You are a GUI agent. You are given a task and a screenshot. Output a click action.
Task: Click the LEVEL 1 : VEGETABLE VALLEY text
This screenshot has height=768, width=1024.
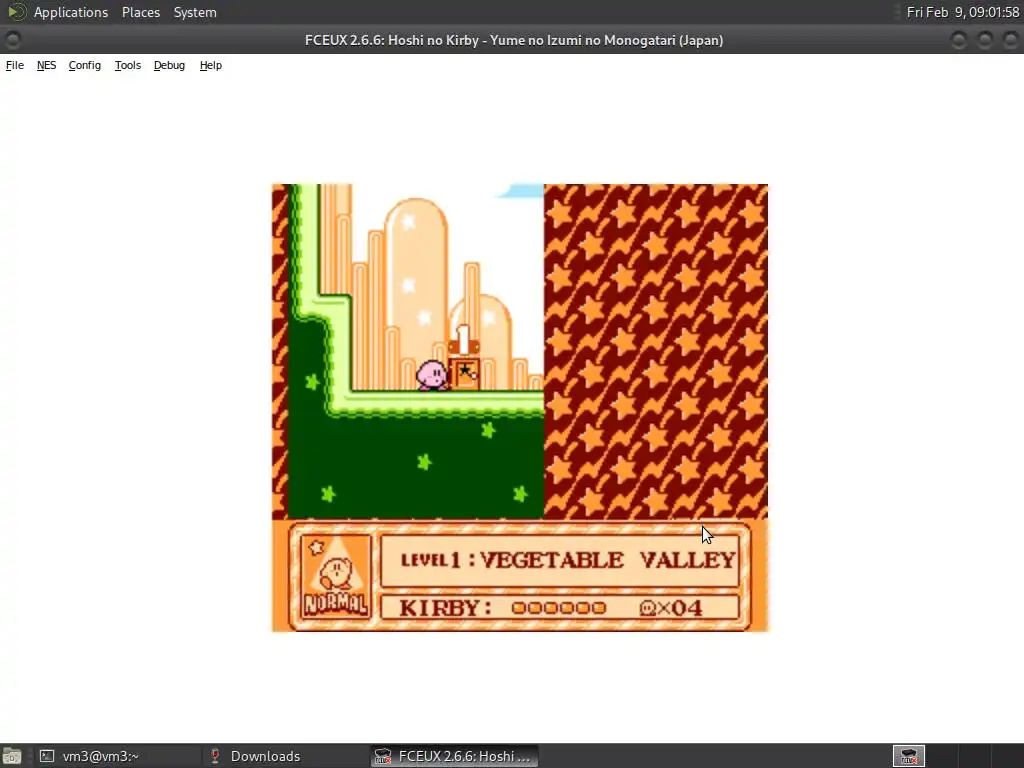pyautogui.click(x=568, y=560)
